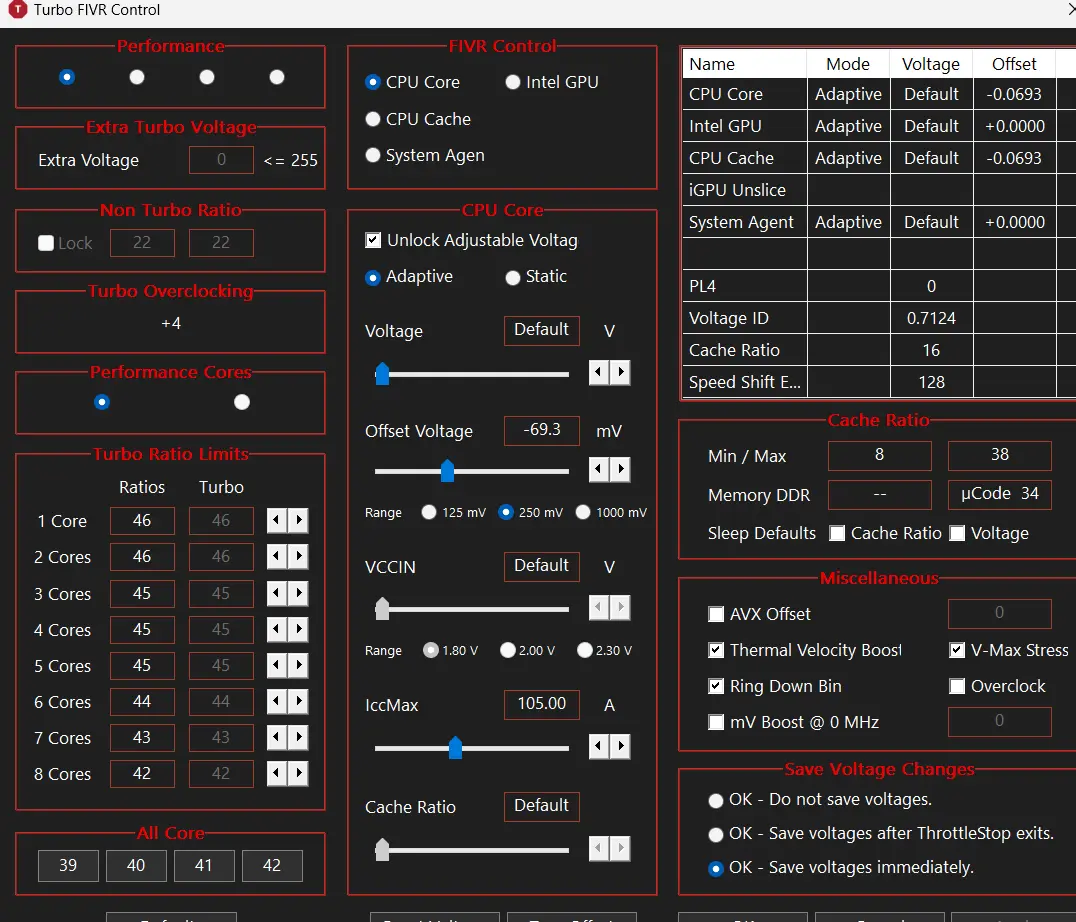Increase Offset Voltage using right arrow button
The width and height of the screenshot is (1076, 922).
pyautogui.click(x=620, y=469)
